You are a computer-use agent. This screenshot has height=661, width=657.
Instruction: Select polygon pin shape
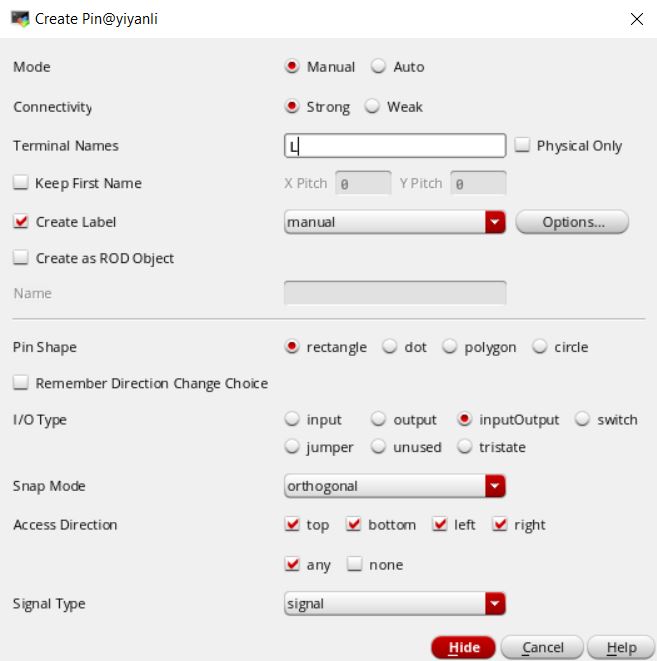450,347
